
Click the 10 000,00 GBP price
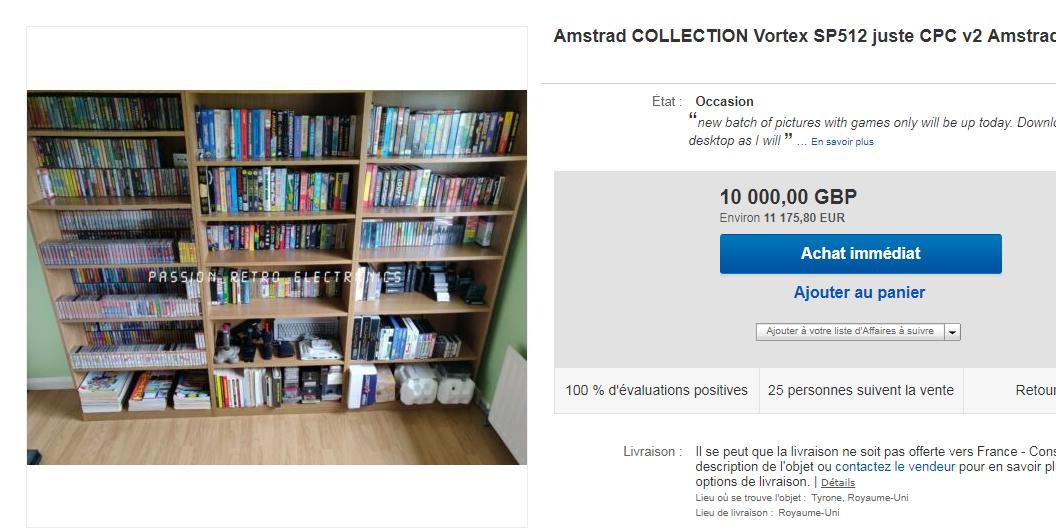tap(788, 197)
